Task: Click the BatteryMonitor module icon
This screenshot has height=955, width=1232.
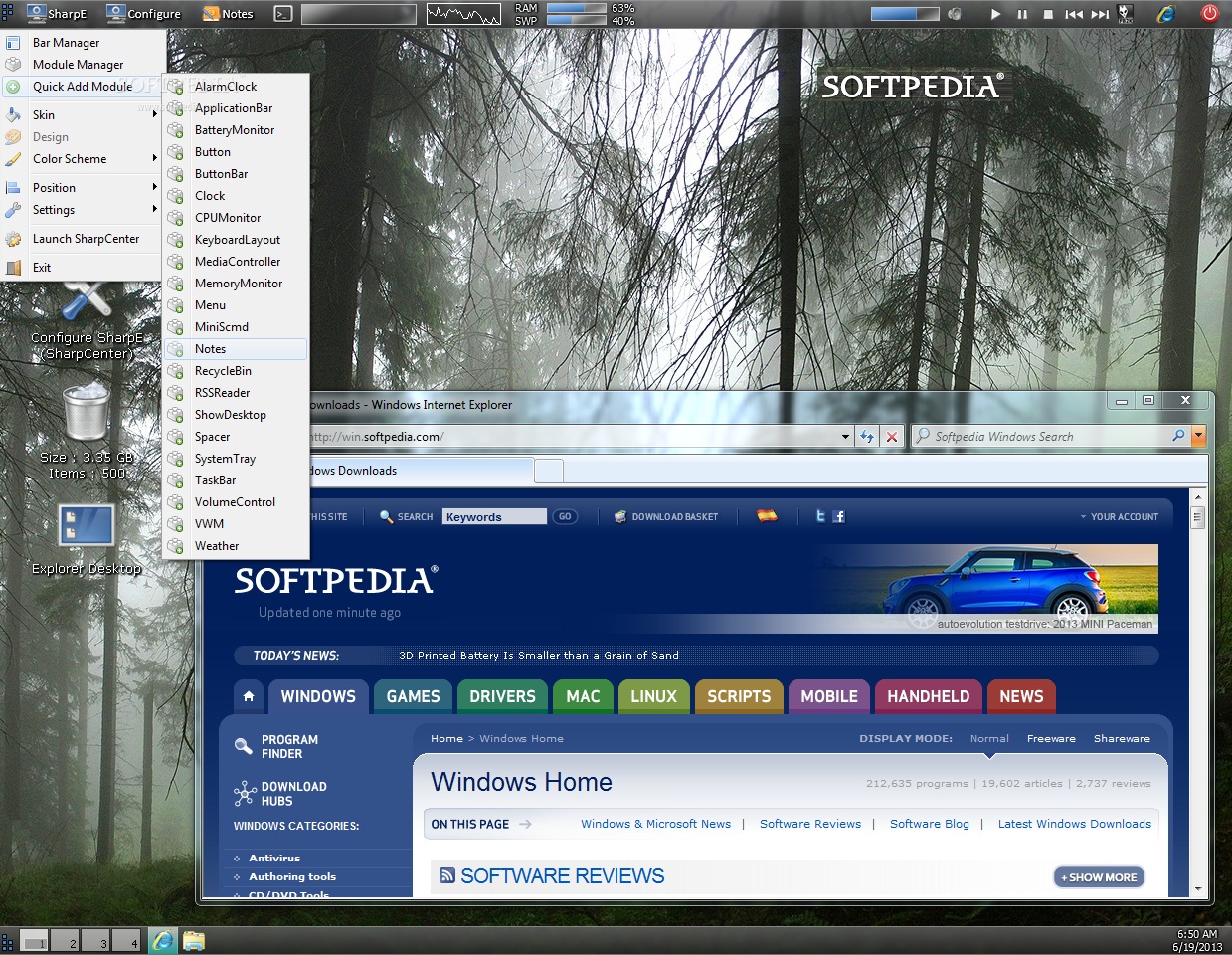Action: [176, 130]
